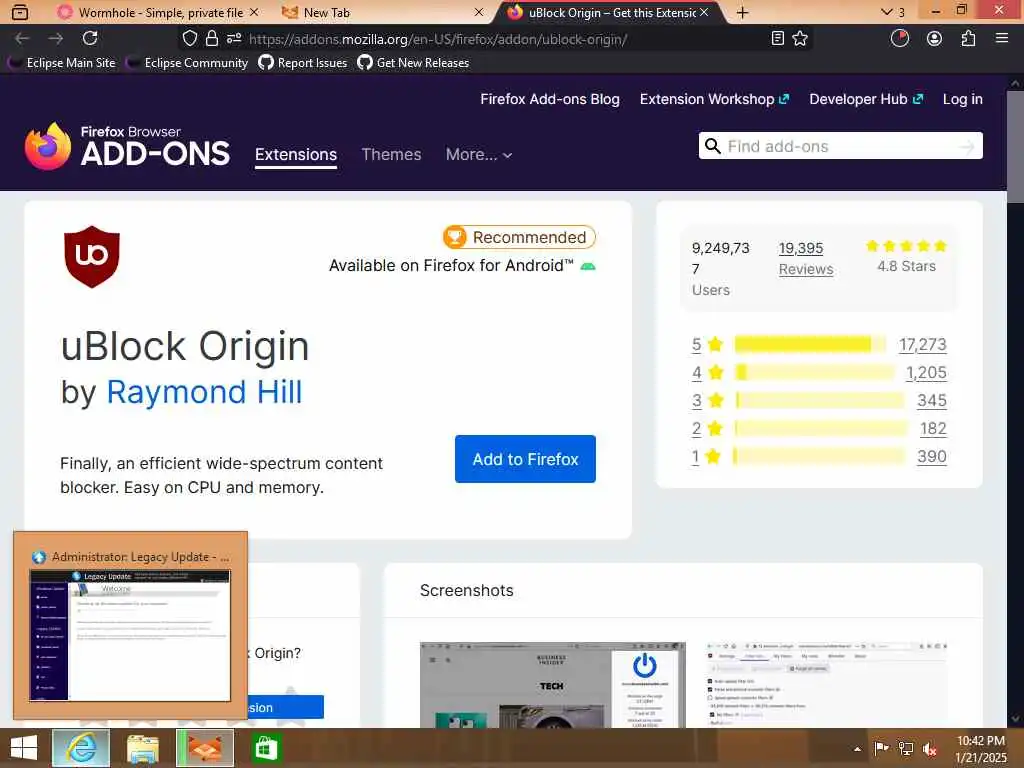Click Add to Firefox button
This screenshot has width=1024, height=768.
coord(525,459)
